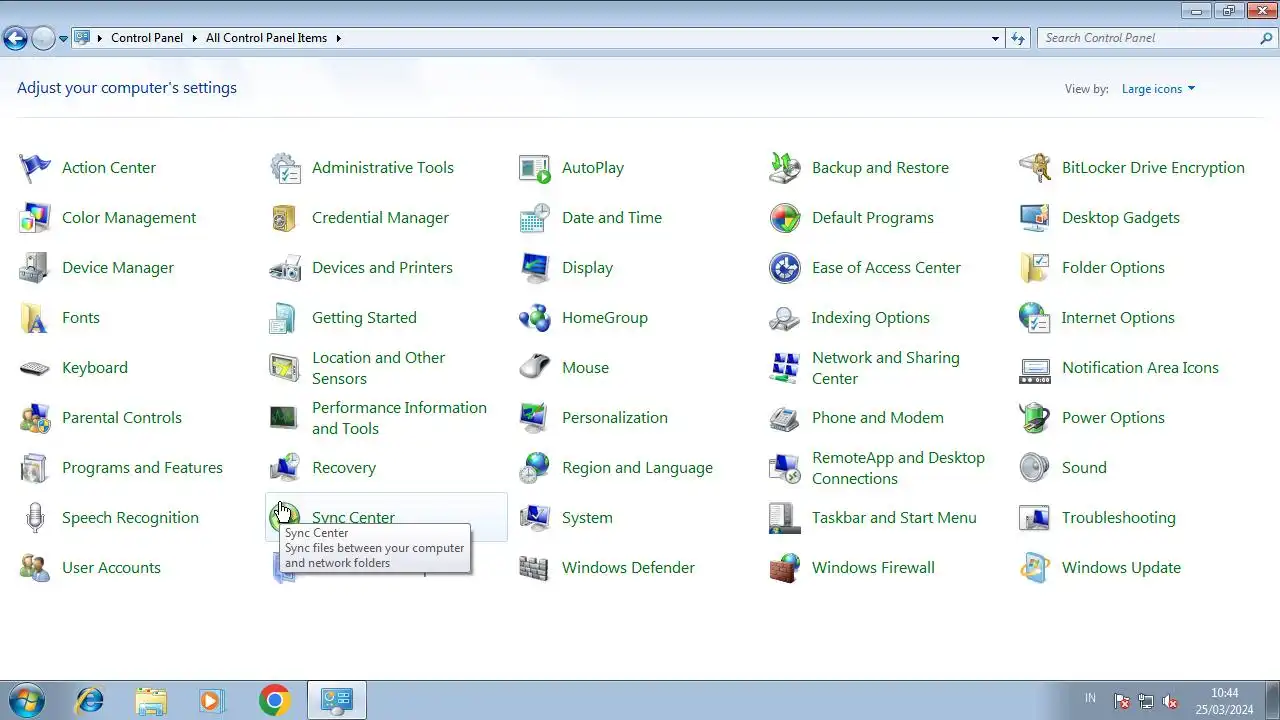Open the Parental Controls link
Viewport: 1280px width, 720px height.
pos(122,418)
